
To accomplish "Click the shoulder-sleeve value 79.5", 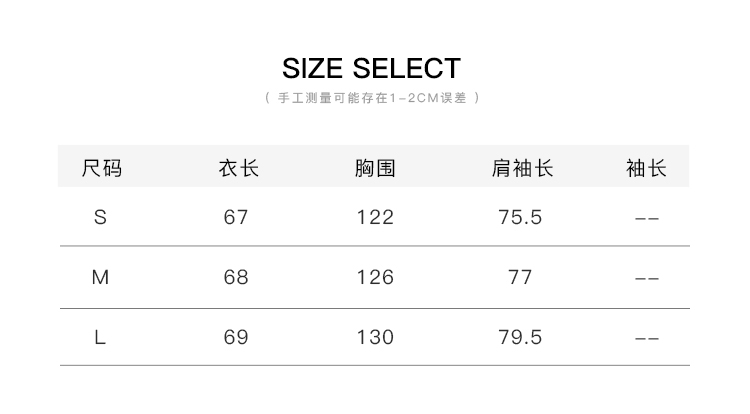I will [520, 338].
